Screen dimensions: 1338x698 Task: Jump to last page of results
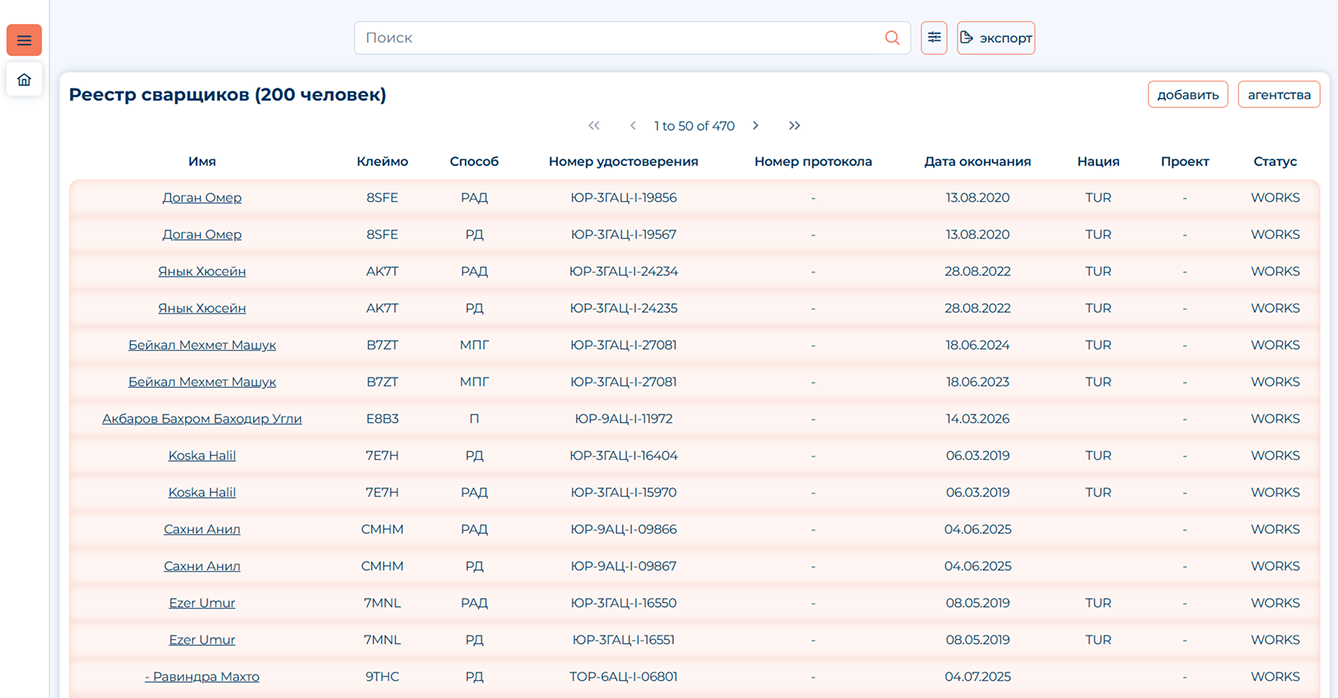[794, 126]
